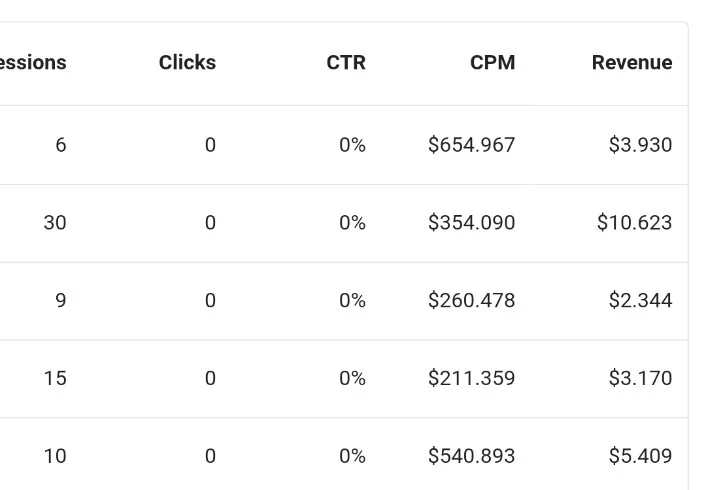Click the 0% CTR in first row
The image size is (706, 490).
pyautogui.click(x=352, y=145)
